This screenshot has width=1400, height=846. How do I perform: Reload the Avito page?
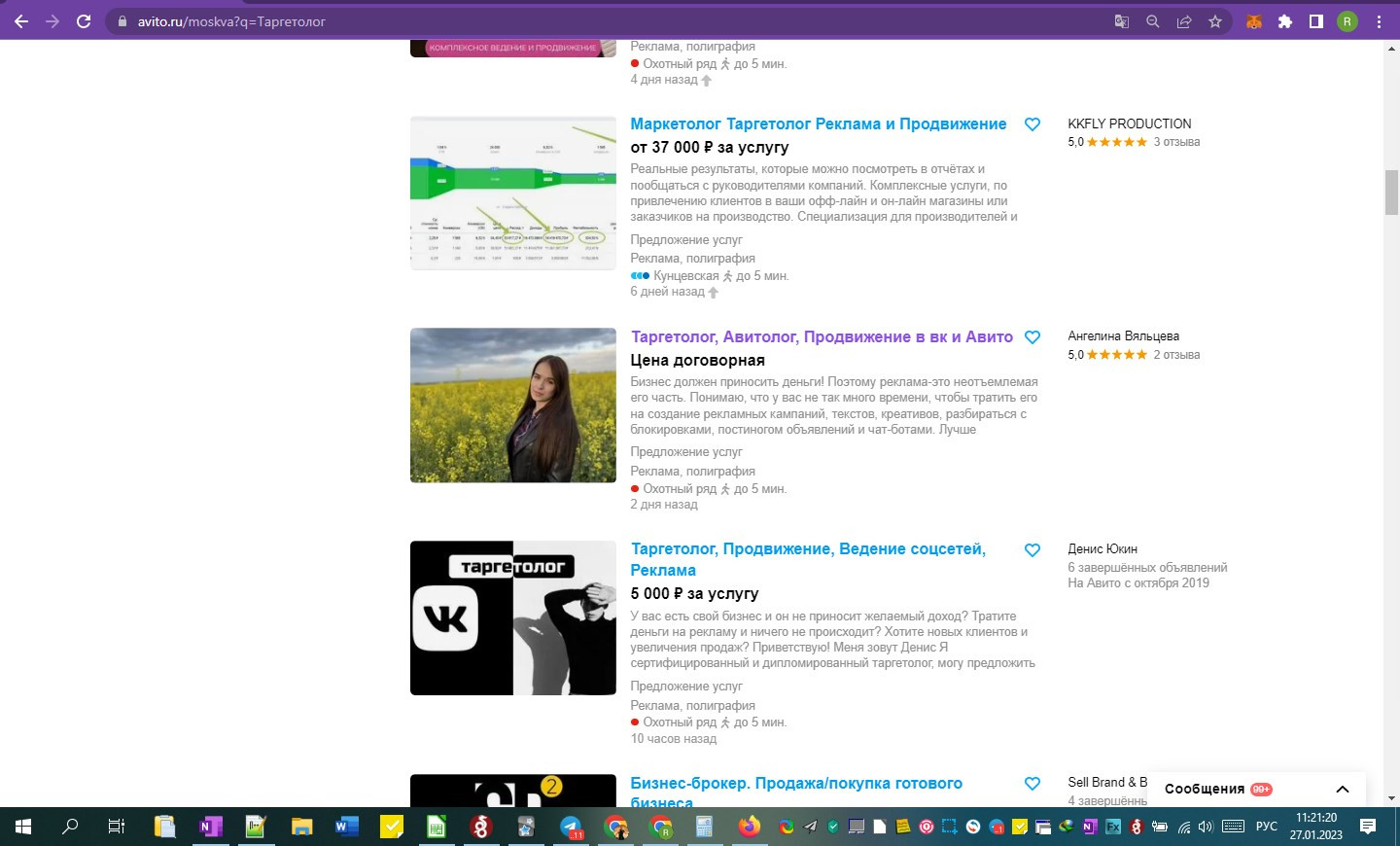[x=84, y=21]
